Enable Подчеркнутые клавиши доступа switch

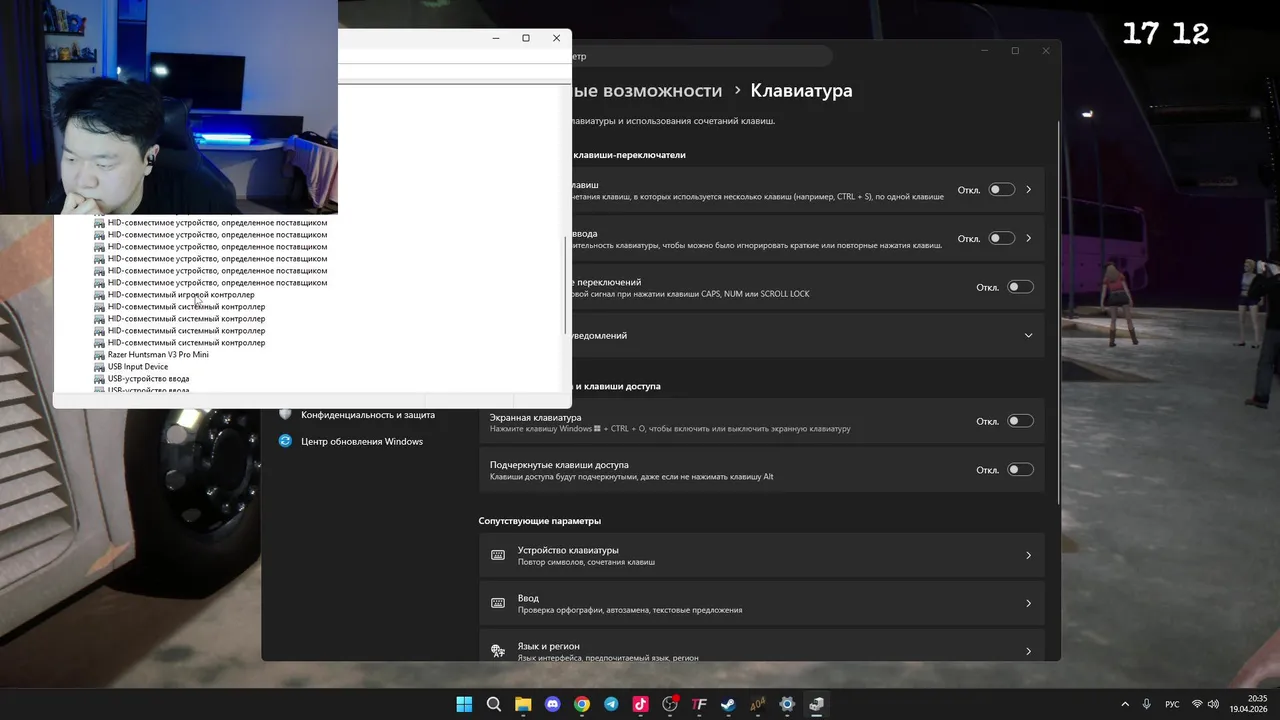pyautogui.click(x=1020, y=469)
